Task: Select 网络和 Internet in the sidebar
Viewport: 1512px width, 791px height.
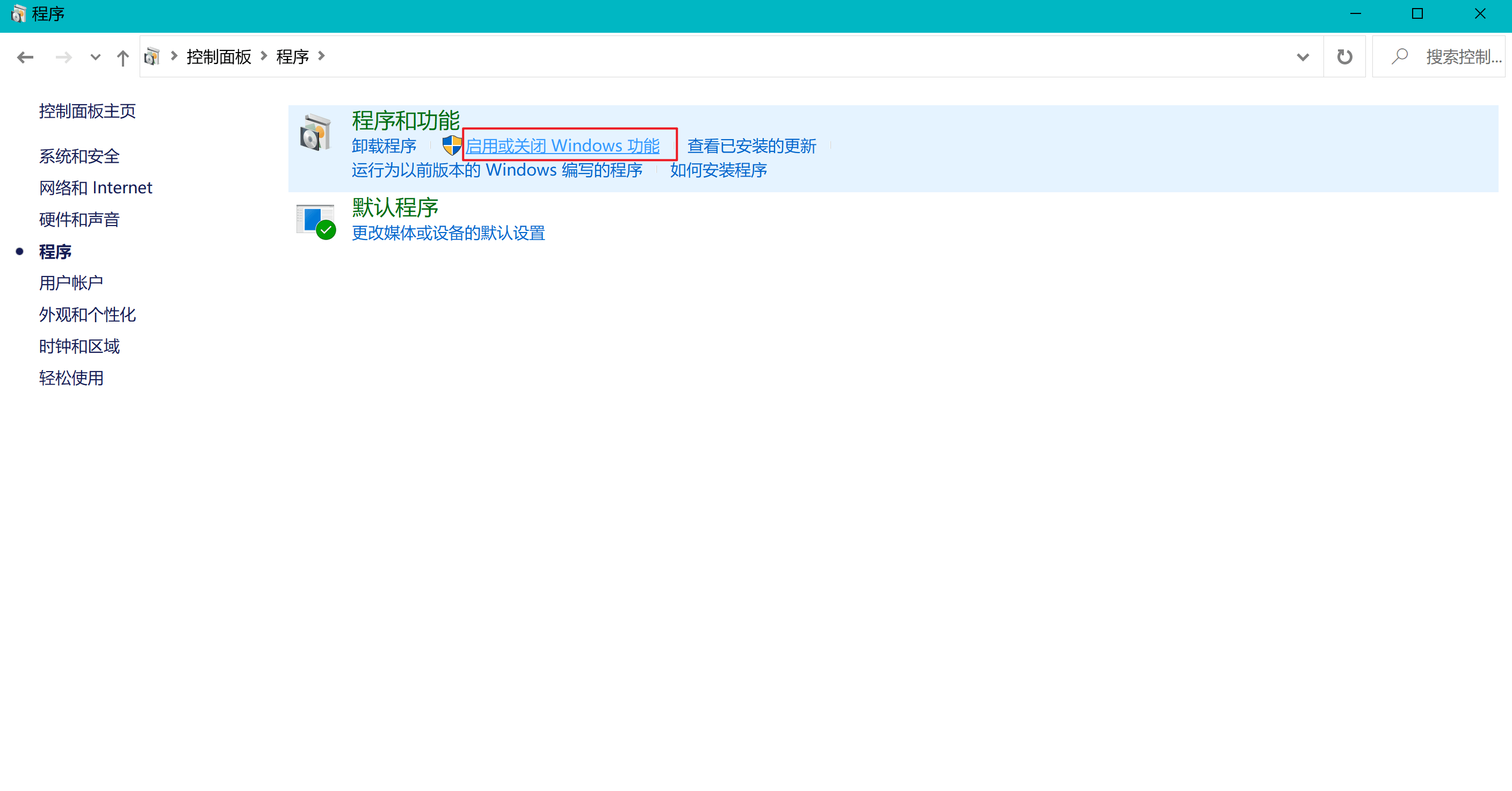Action: 96,188
